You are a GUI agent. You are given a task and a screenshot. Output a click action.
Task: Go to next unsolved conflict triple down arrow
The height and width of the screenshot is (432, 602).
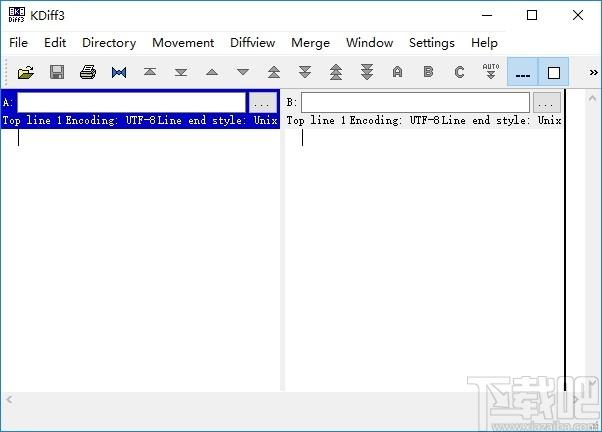[x=367, y=72]
